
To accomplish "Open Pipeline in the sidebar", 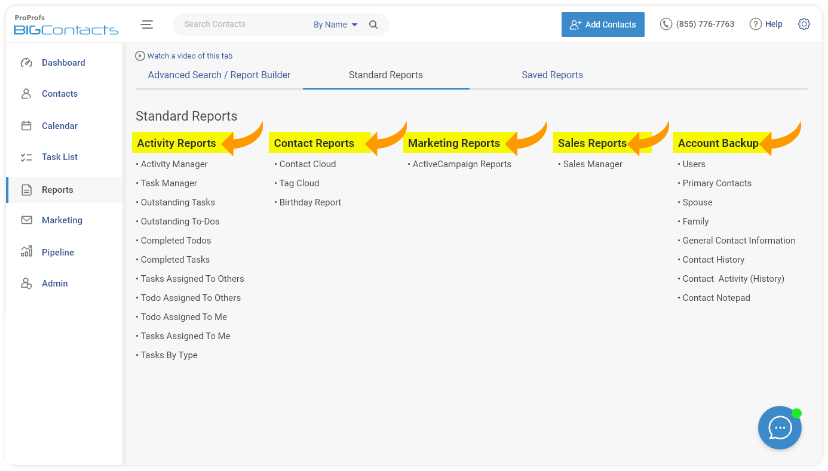I will point(58,252).
